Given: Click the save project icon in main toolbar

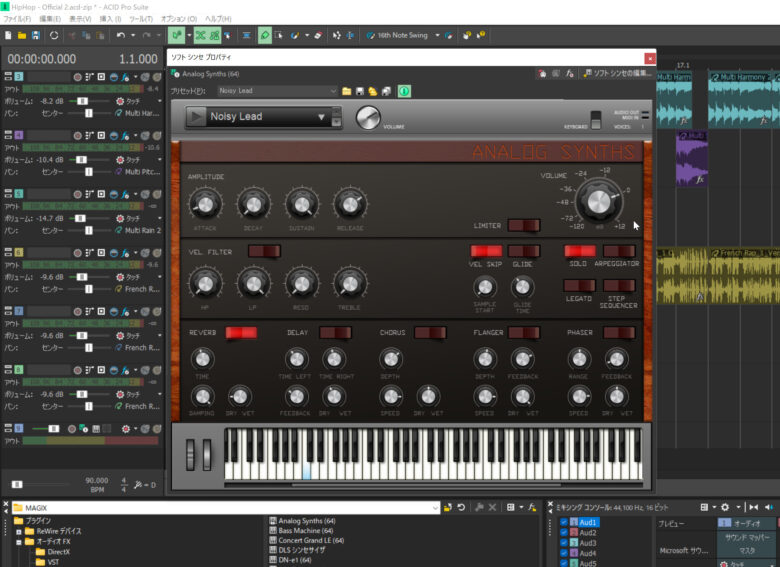Looking at the screenshot, I should pyautogui.click(x=36, y=35).
